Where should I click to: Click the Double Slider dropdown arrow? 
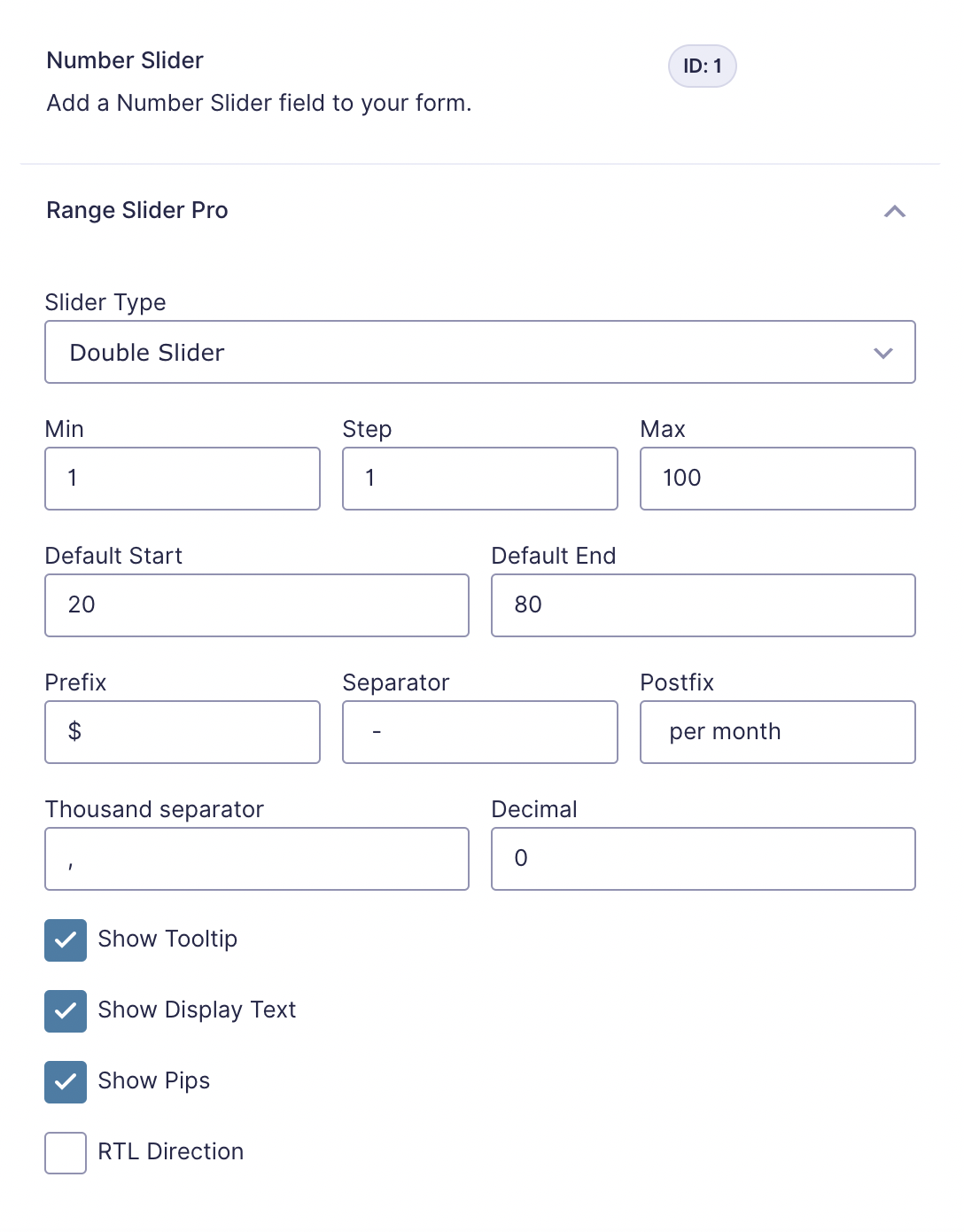pos(882,353)
